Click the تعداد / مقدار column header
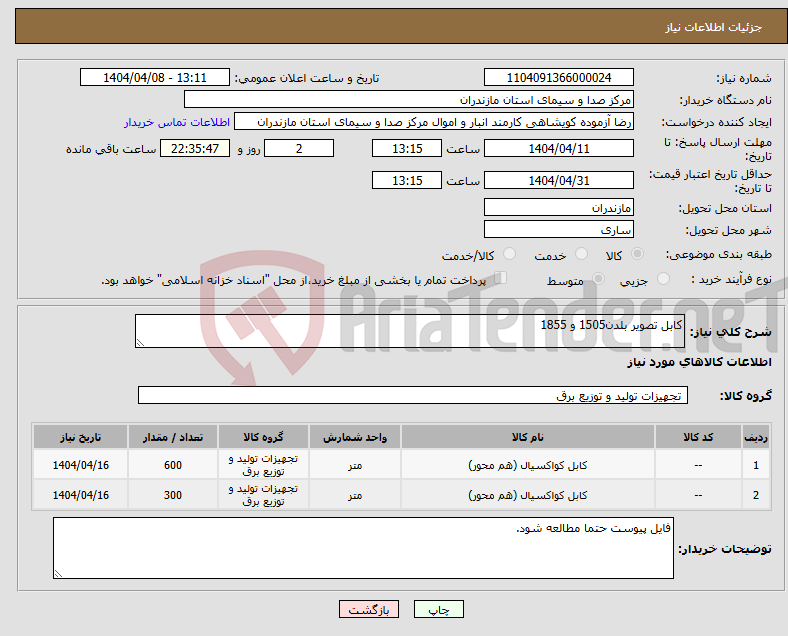 coord(173,437)
